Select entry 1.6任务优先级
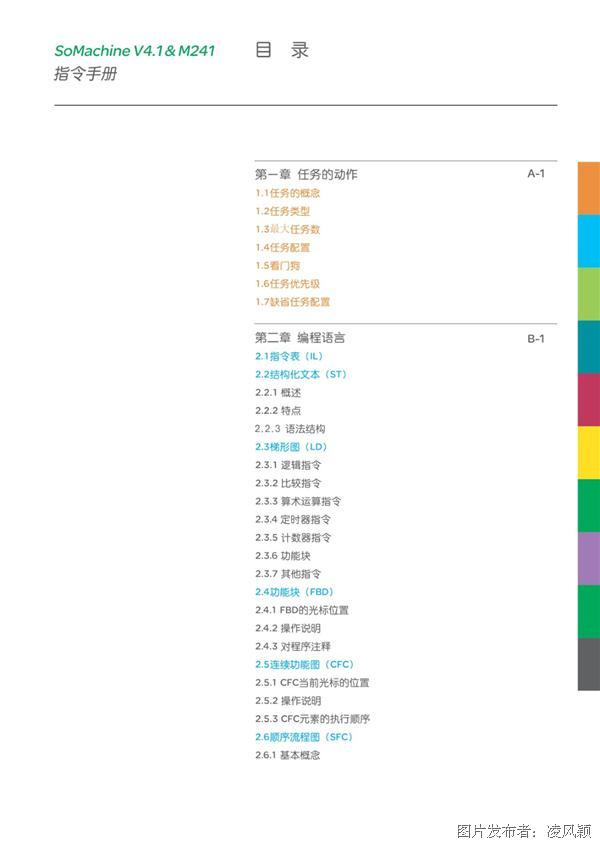This screenshot has width=600, height=848. (287, 284)
